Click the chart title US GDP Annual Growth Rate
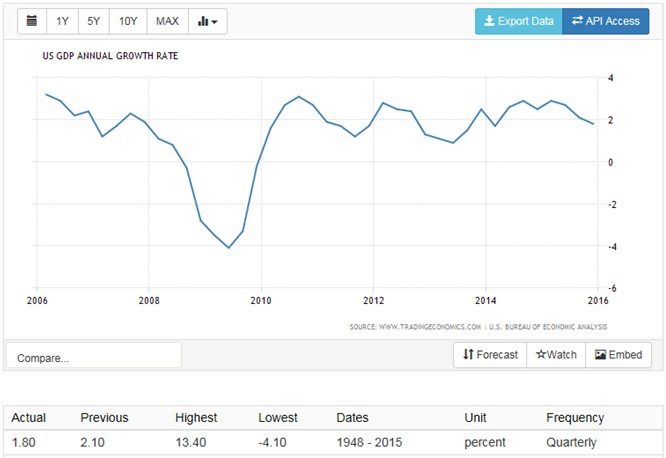The width and height of the screenshot is (666, 458). pos(110,56)
